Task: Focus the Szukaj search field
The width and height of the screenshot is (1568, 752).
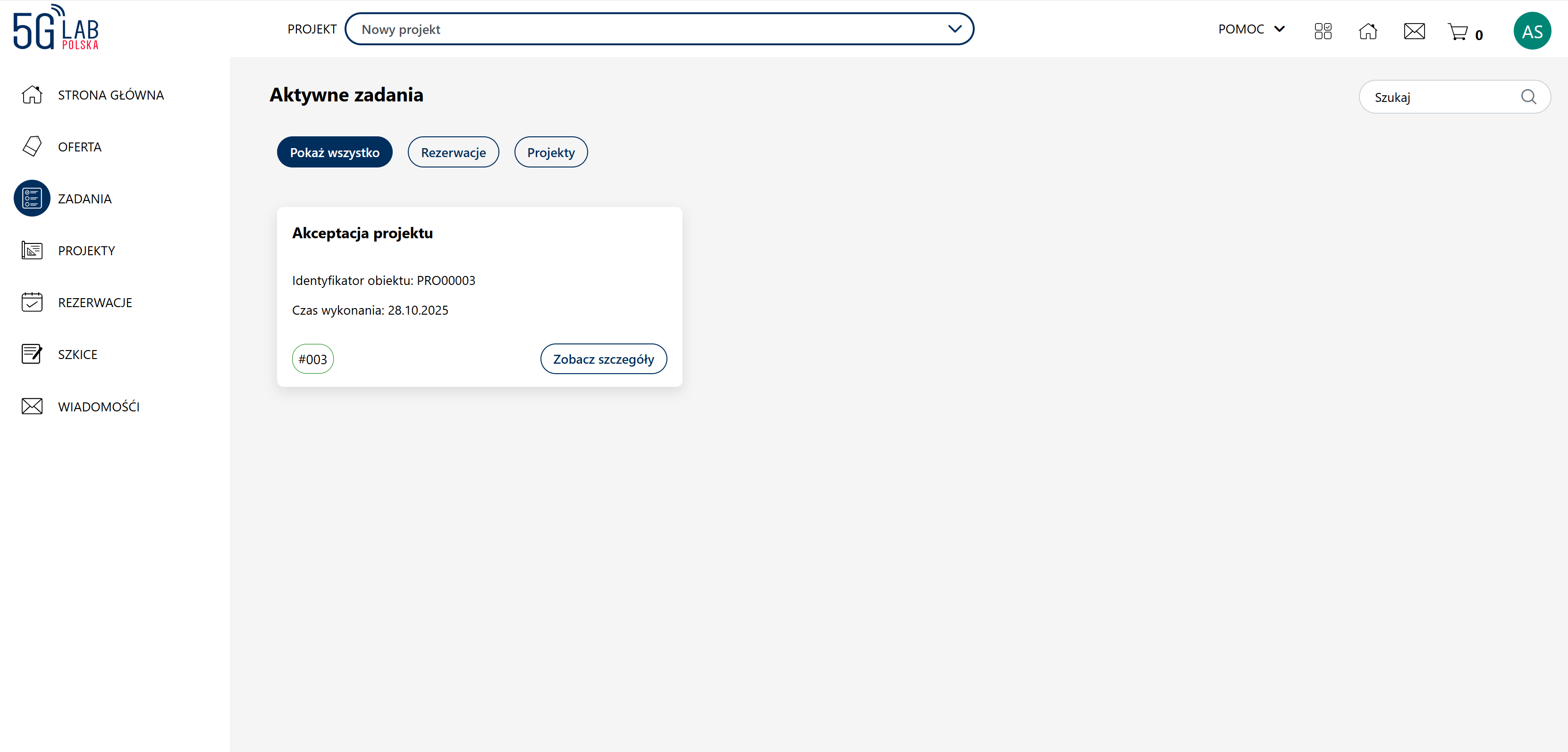Action: 1442,97
